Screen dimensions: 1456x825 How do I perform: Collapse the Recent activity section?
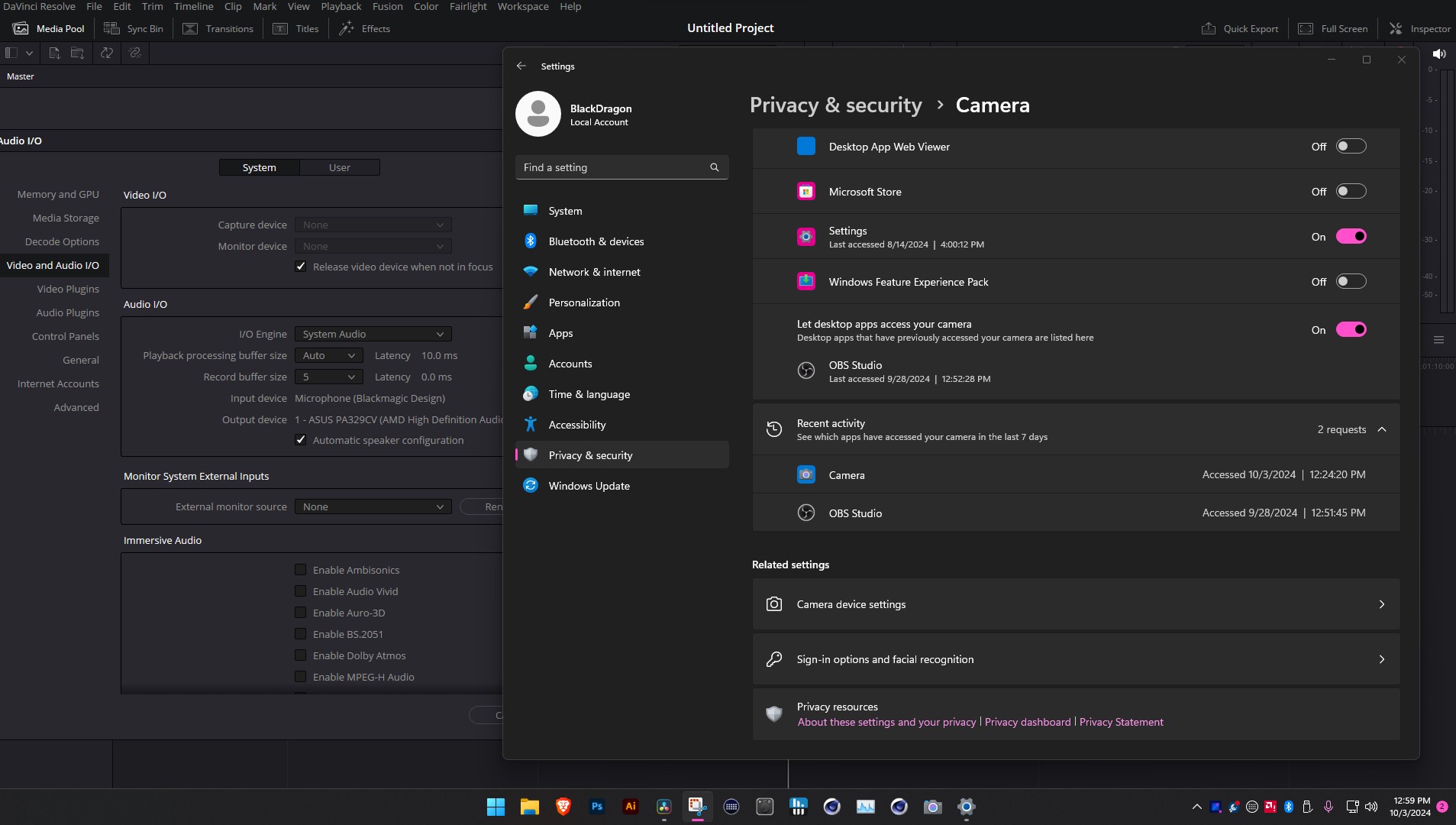[1382, 429]
